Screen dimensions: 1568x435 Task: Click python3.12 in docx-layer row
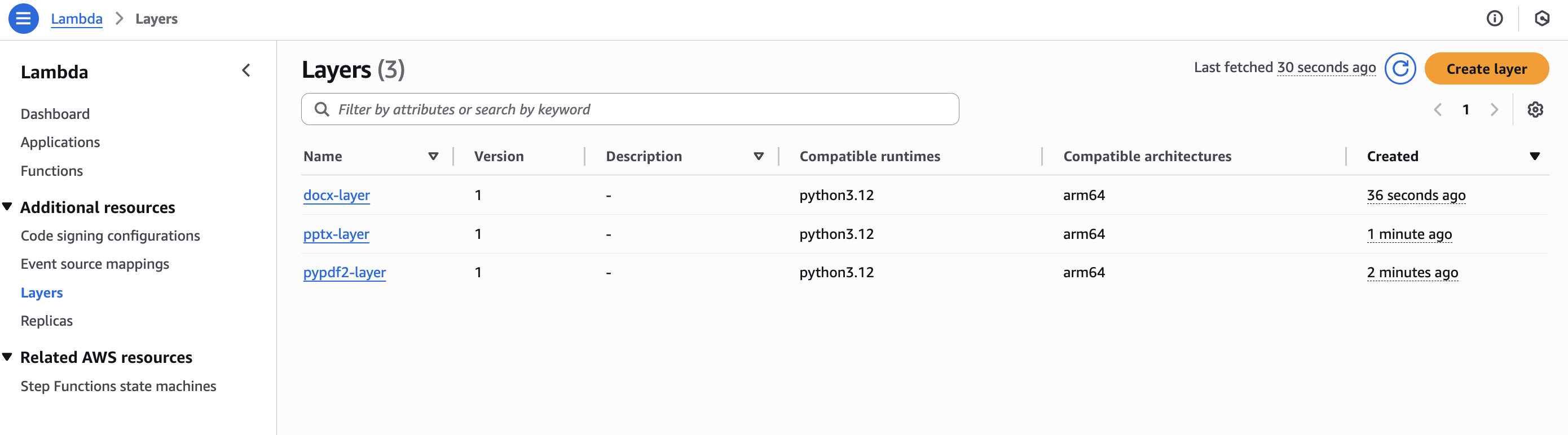(x=836, y=196)
